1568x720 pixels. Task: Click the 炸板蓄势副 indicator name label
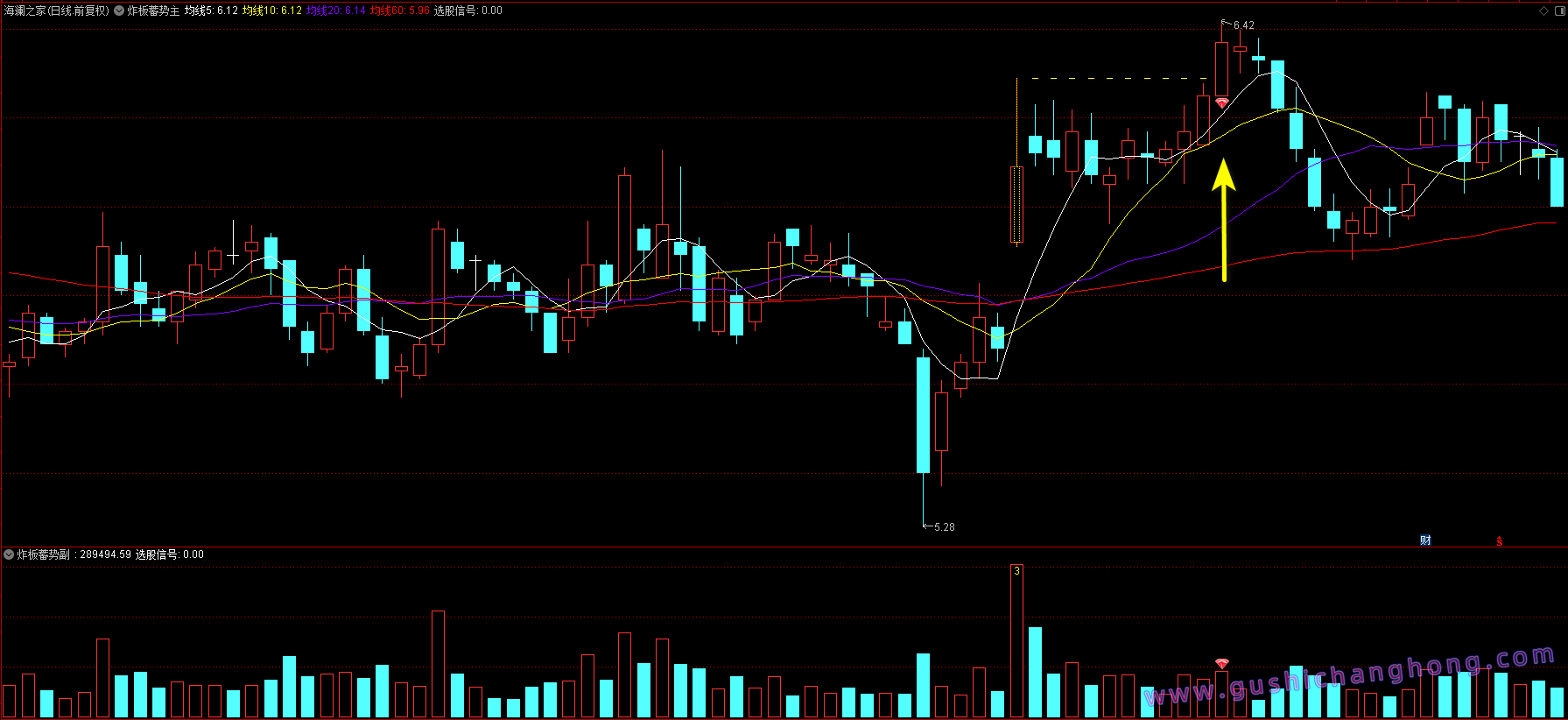43,554
